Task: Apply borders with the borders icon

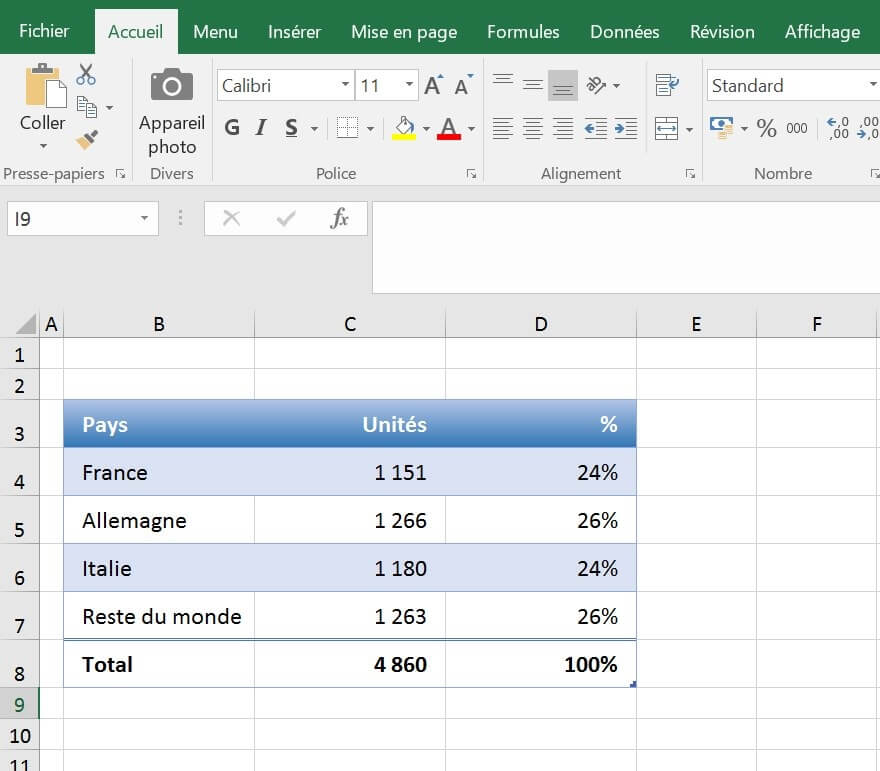Action: coord(347,128)
